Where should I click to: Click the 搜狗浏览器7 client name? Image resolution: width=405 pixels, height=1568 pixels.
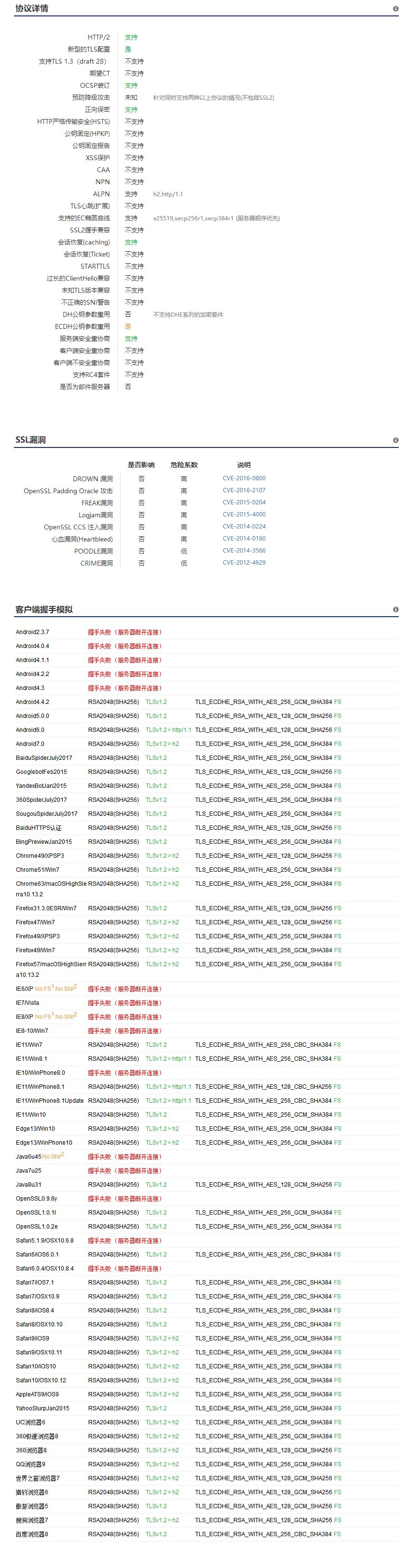click(x=32, y=1521)
